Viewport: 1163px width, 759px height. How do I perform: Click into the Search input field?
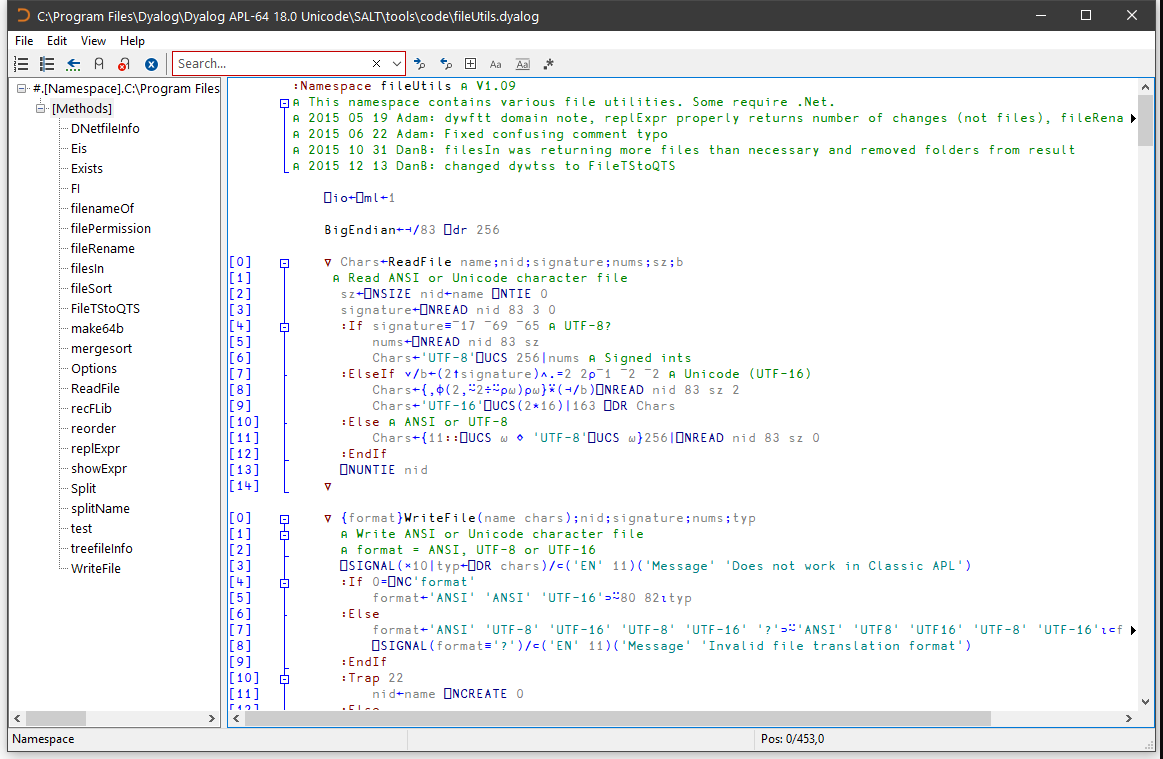pyautogui.click(x=270, y=64)
